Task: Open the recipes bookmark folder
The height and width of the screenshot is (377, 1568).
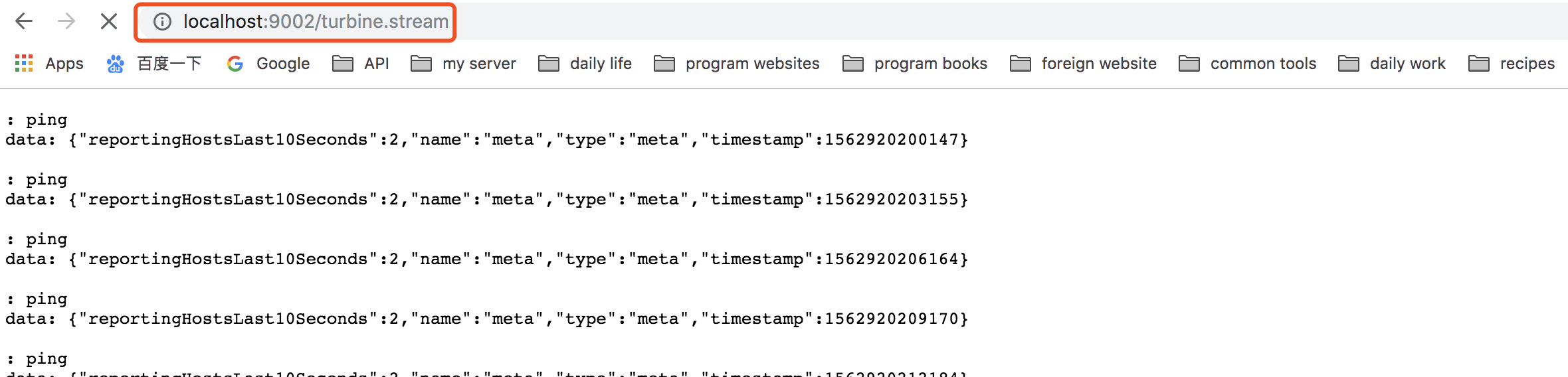Action: point(1511,64)
